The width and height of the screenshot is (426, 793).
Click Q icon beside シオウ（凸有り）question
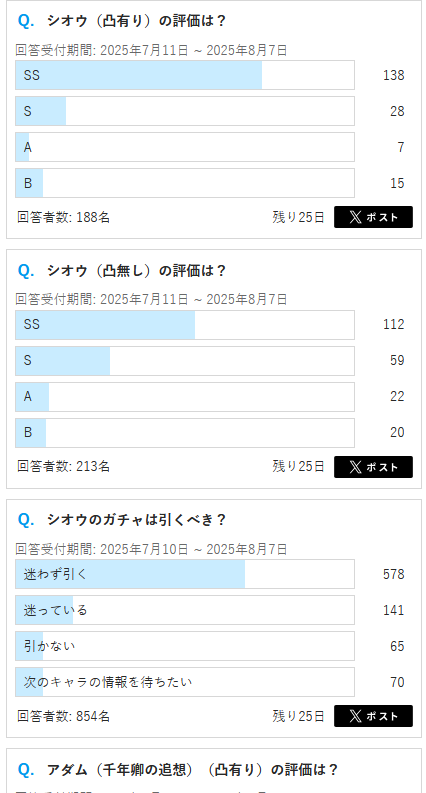[x=26, y=21]
